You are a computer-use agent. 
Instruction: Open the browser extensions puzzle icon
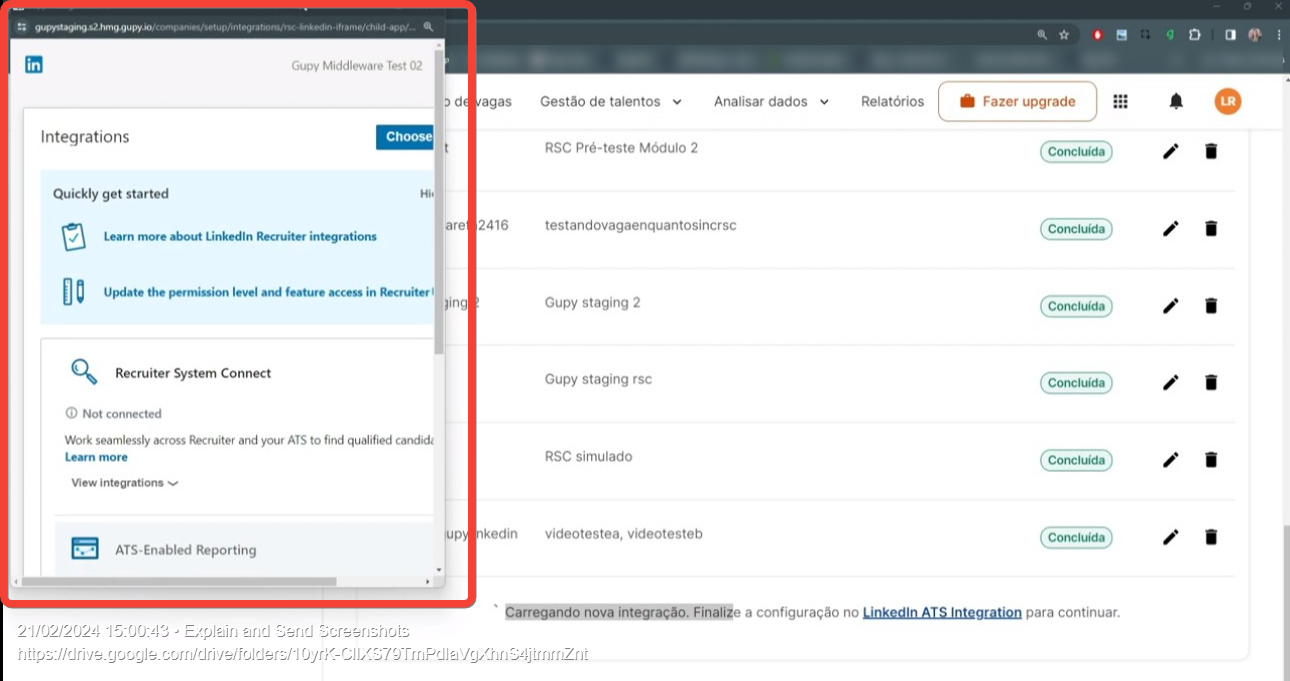[1194, 34]
